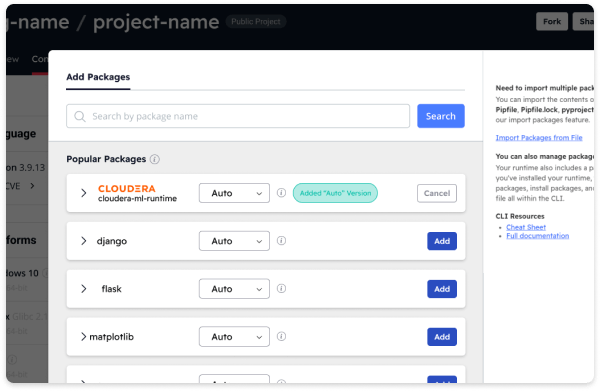This screenshot has width=600, height=391.
Task: Open django version Auto dropdown
Action: tap(234, 241)
